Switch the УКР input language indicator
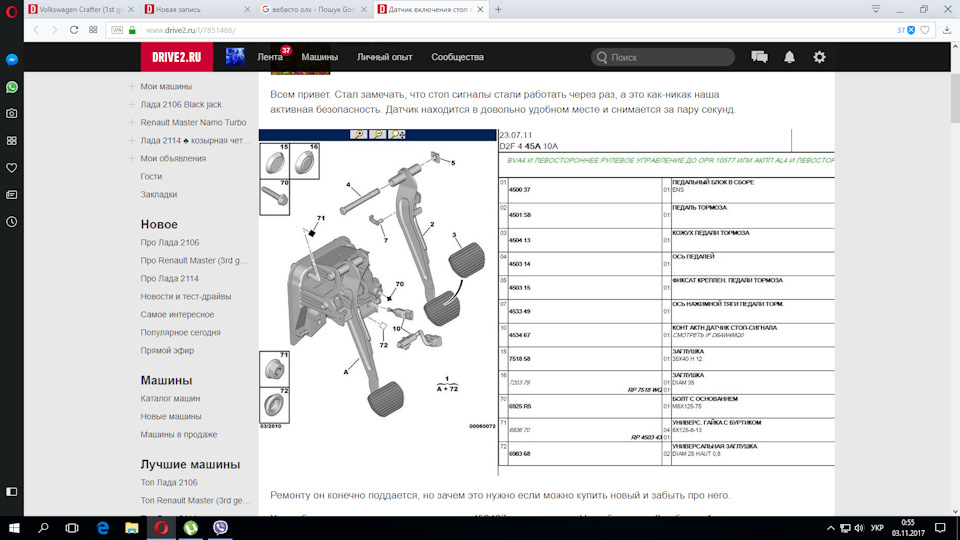Image resolution: width=960 pixels, height=540 pixels. (x=877, y=528)
